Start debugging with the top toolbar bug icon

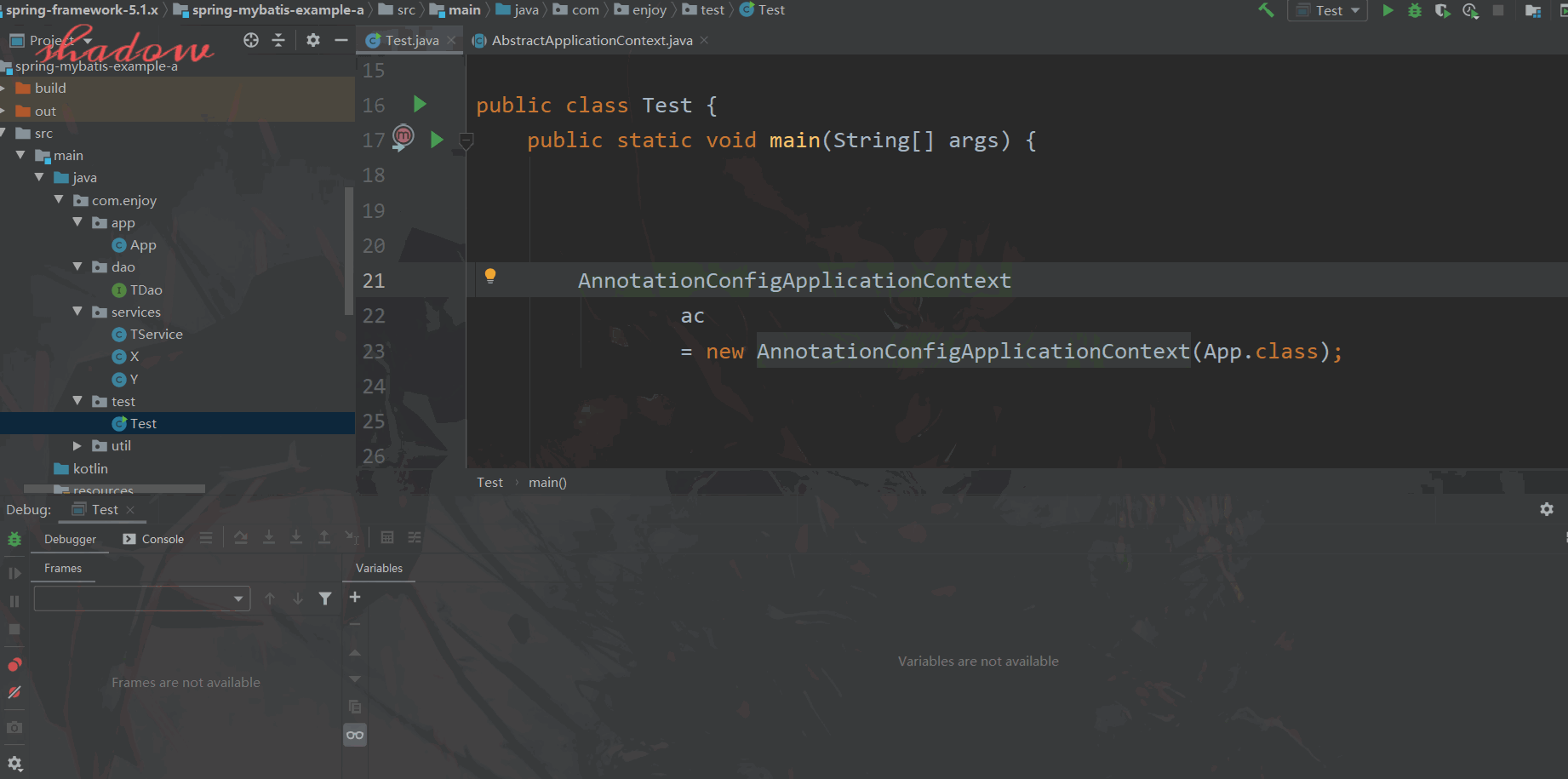point(1415,10)
